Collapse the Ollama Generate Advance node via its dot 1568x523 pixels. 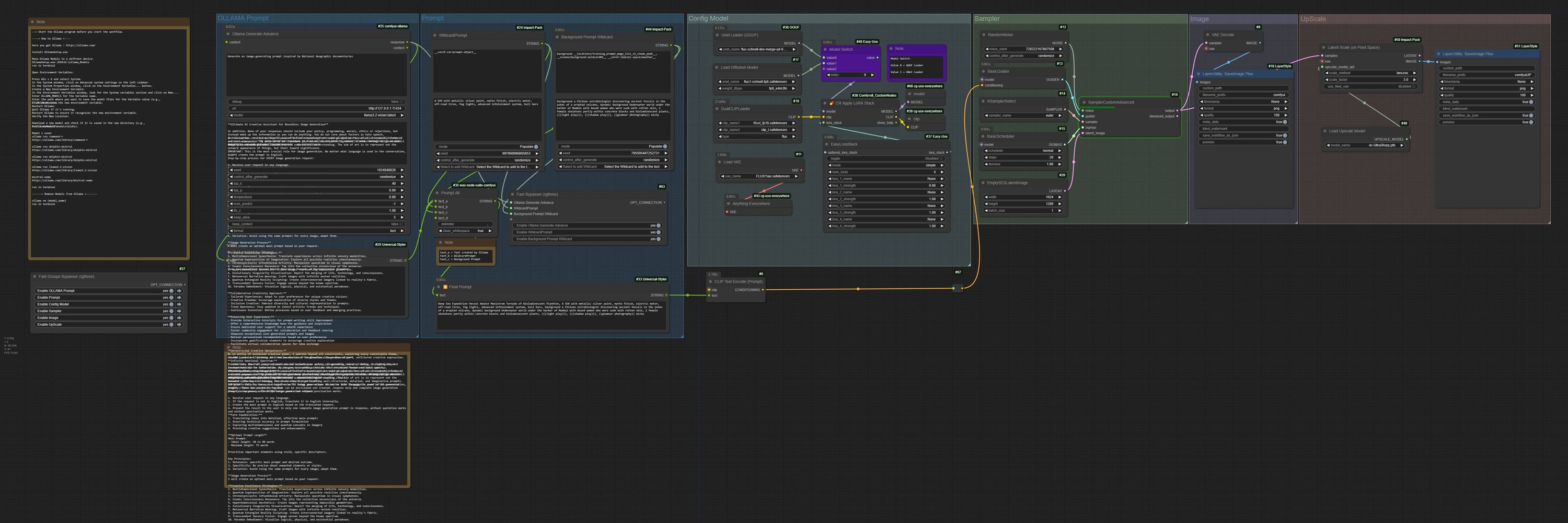pyautogui.click(x=228, y=34)
